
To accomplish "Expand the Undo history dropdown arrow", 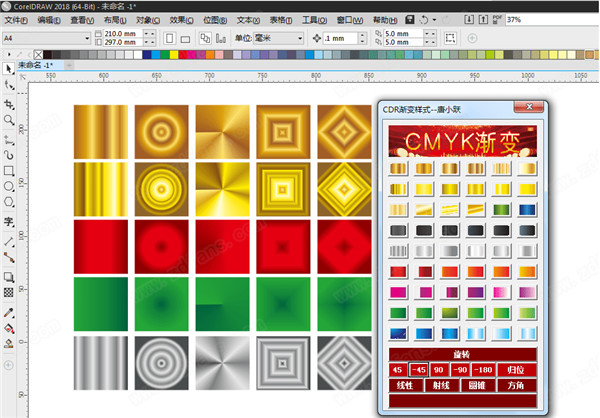I will (x=434, y=20).
